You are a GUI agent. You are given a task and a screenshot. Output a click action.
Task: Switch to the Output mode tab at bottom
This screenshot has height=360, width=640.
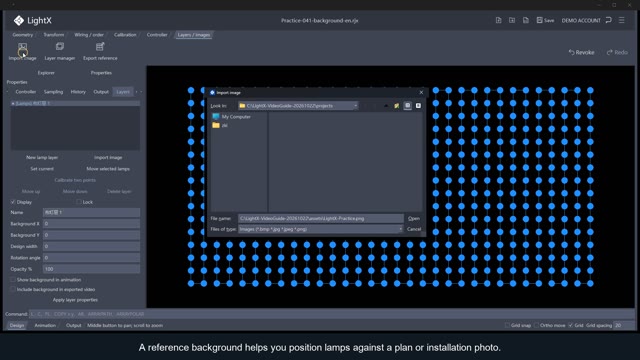coord(73,325)
